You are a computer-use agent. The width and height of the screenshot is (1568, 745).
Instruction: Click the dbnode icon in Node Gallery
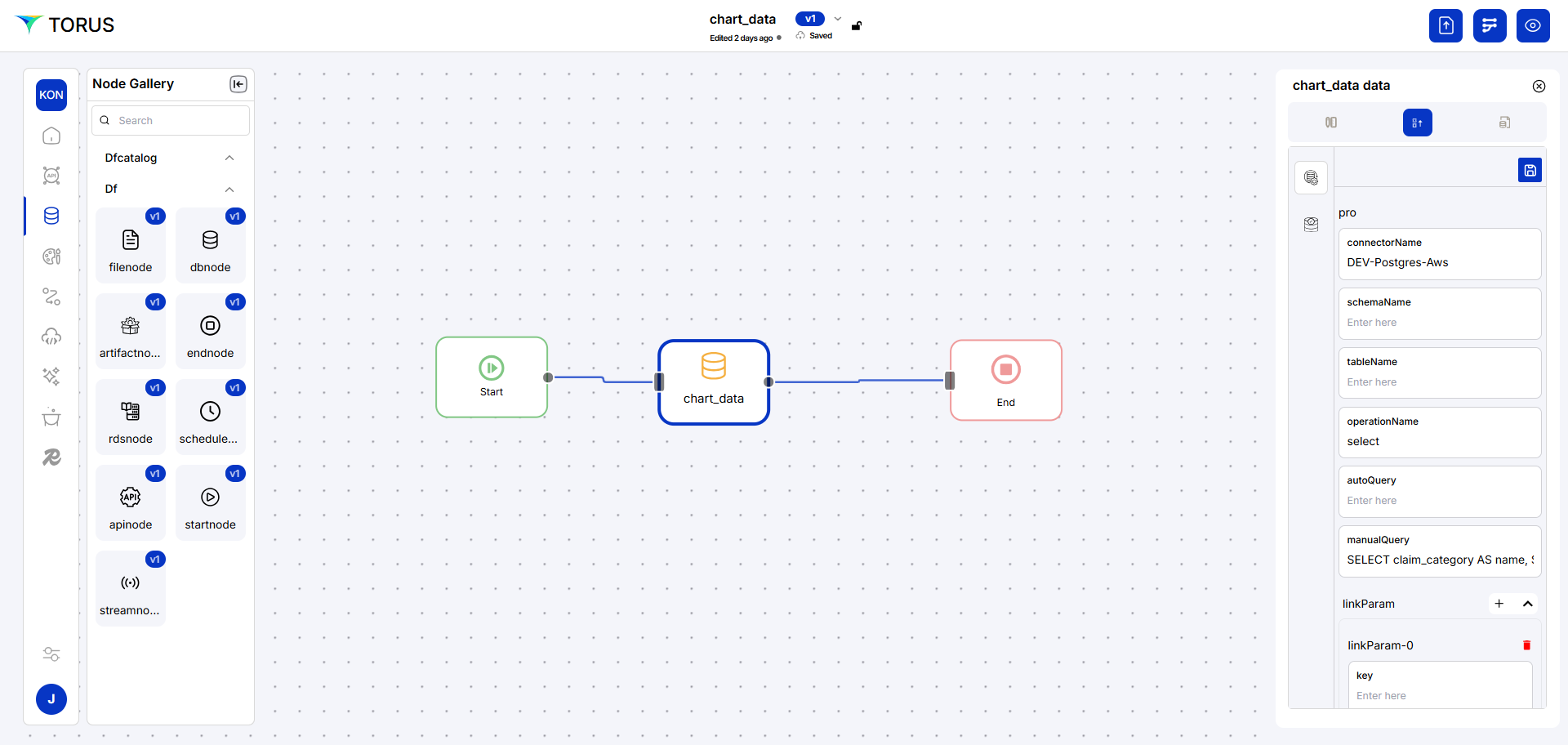tap(210, 240)
